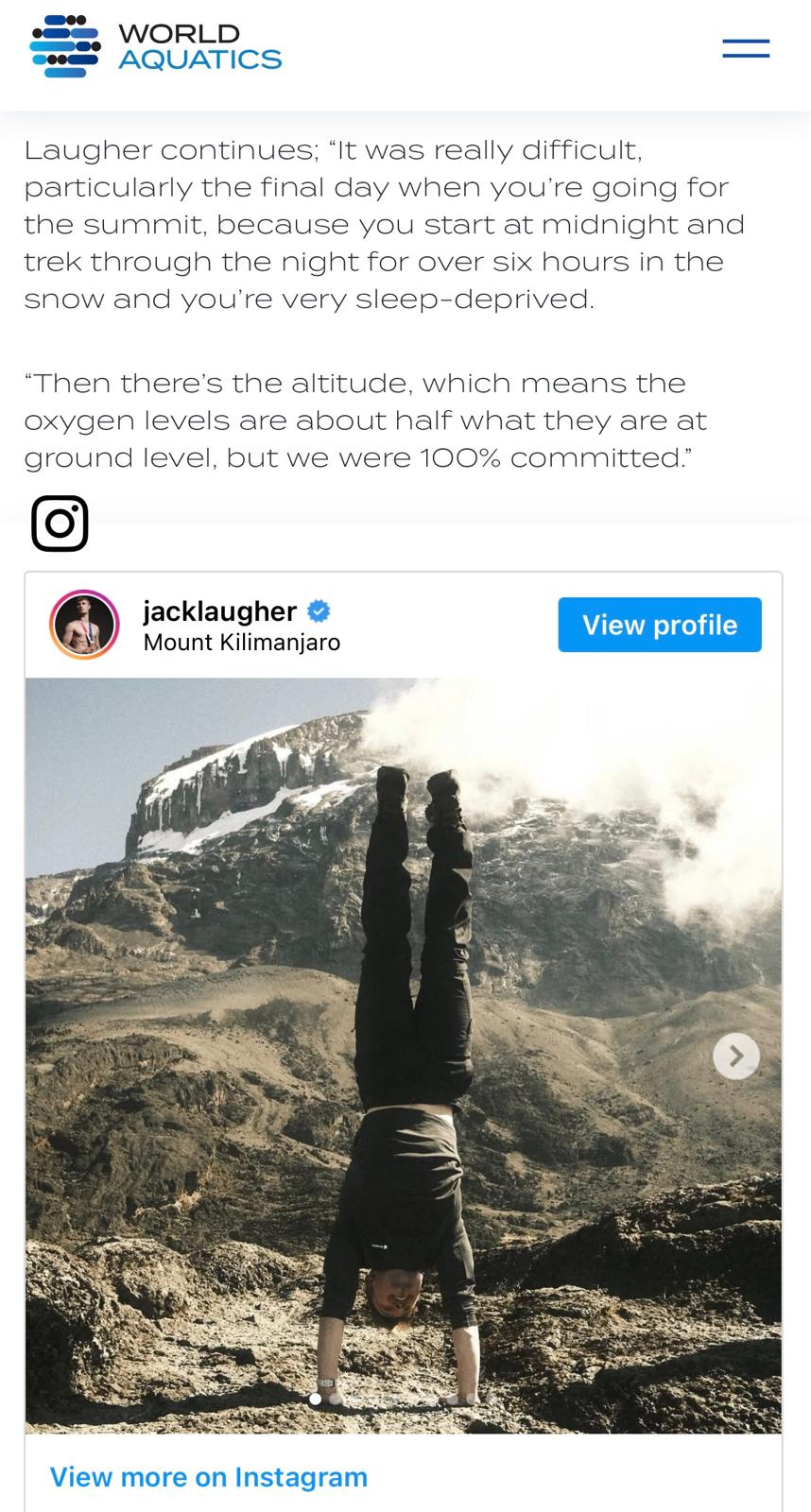This screenshot has width=811, height=1512.
Task: Click the World Aquatics dotted logo graphic
Action: point(65,46)
